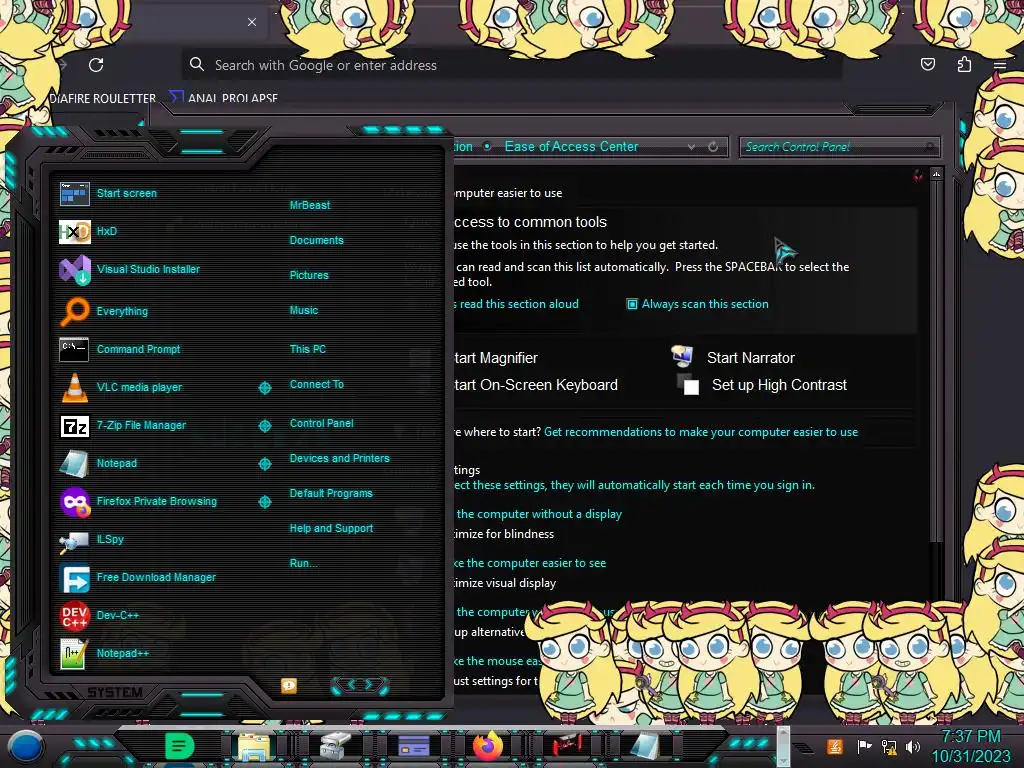Show hidden tray icons arrow

pyautogui.click(x=803, y=748)
